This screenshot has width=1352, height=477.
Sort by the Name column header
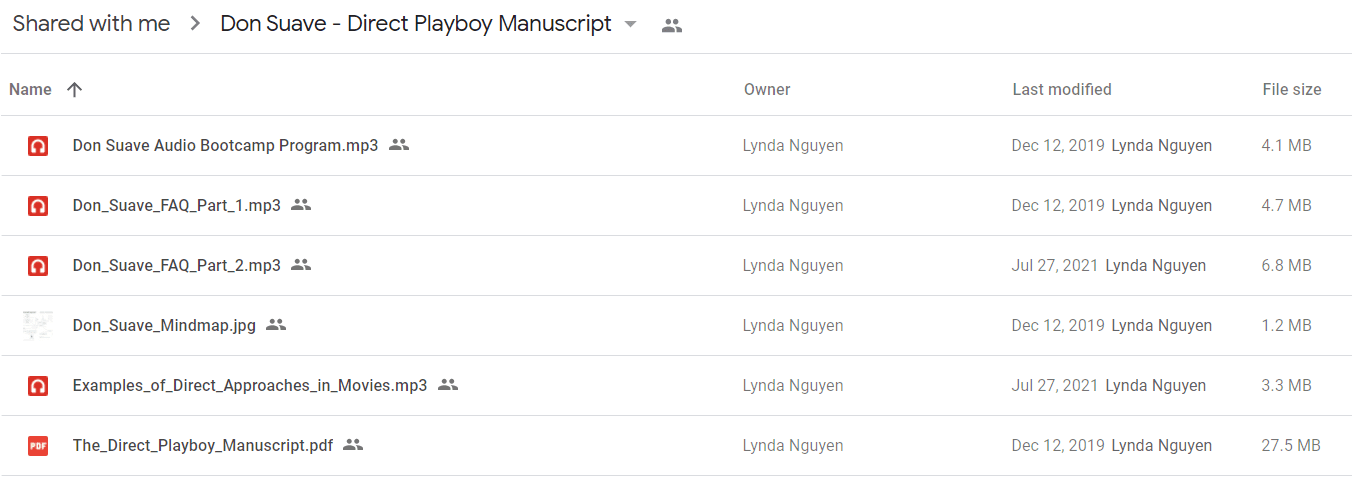click(x=30, y=89)
